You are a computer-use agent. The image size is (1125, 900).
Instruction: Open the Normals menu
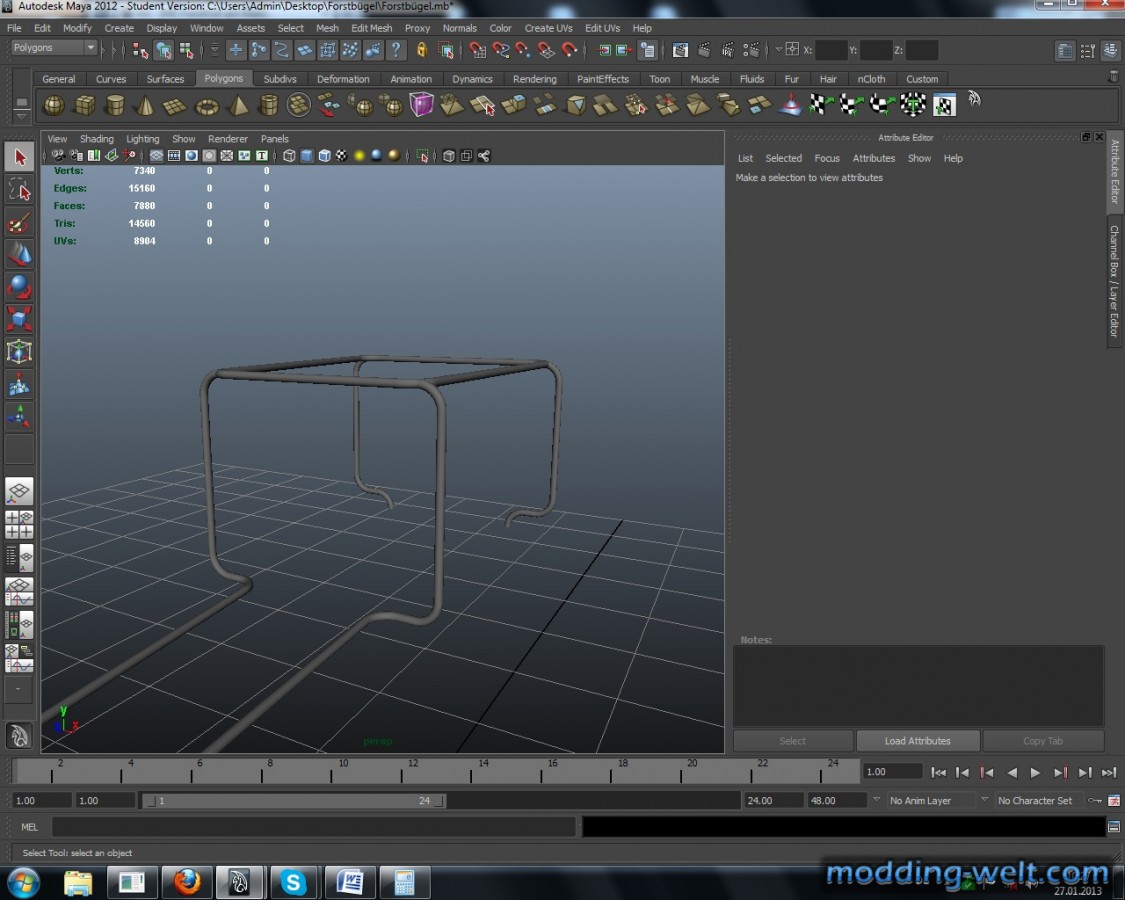(459, 28)
